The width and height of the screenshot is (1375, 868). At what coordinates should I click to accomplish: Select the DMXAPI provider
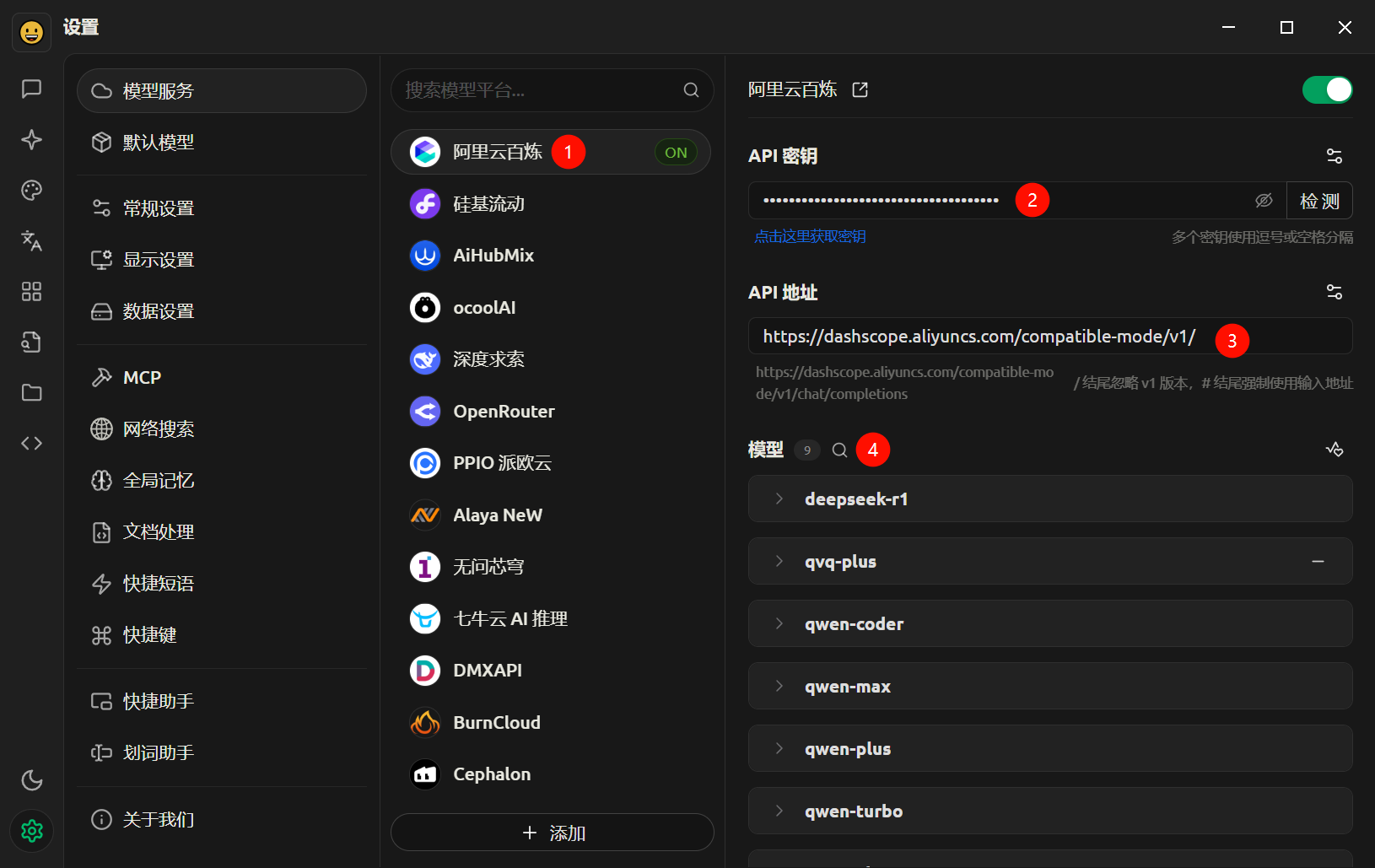pos(550,671)
